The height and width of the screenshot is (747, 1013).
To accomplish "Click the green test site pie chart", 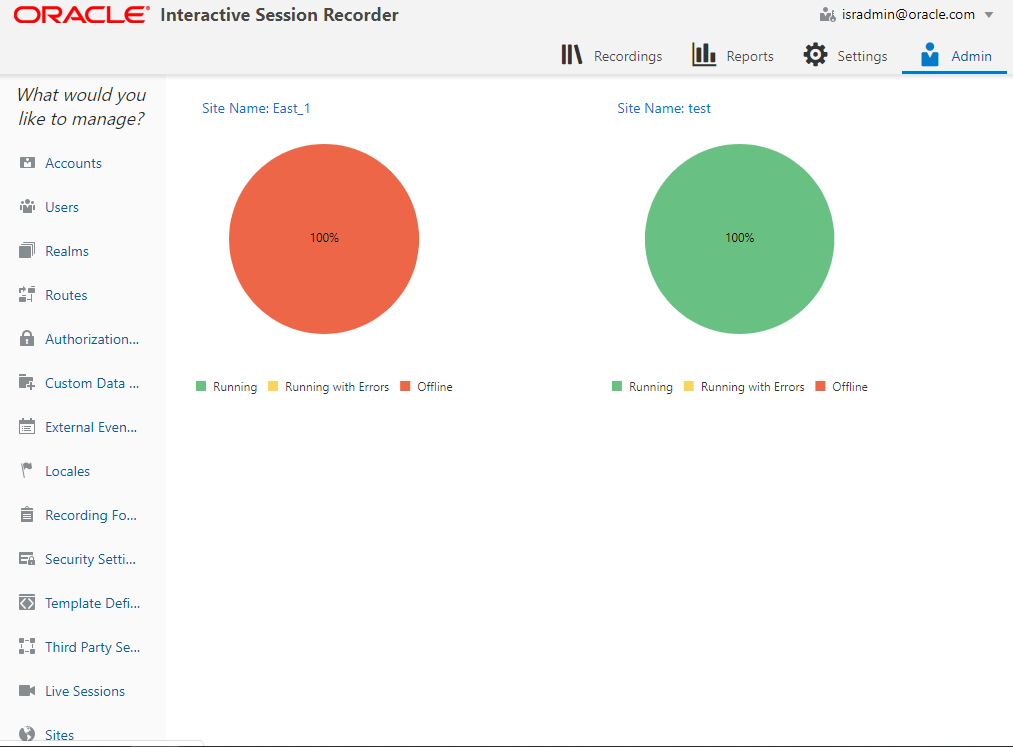I will (739, 238).
